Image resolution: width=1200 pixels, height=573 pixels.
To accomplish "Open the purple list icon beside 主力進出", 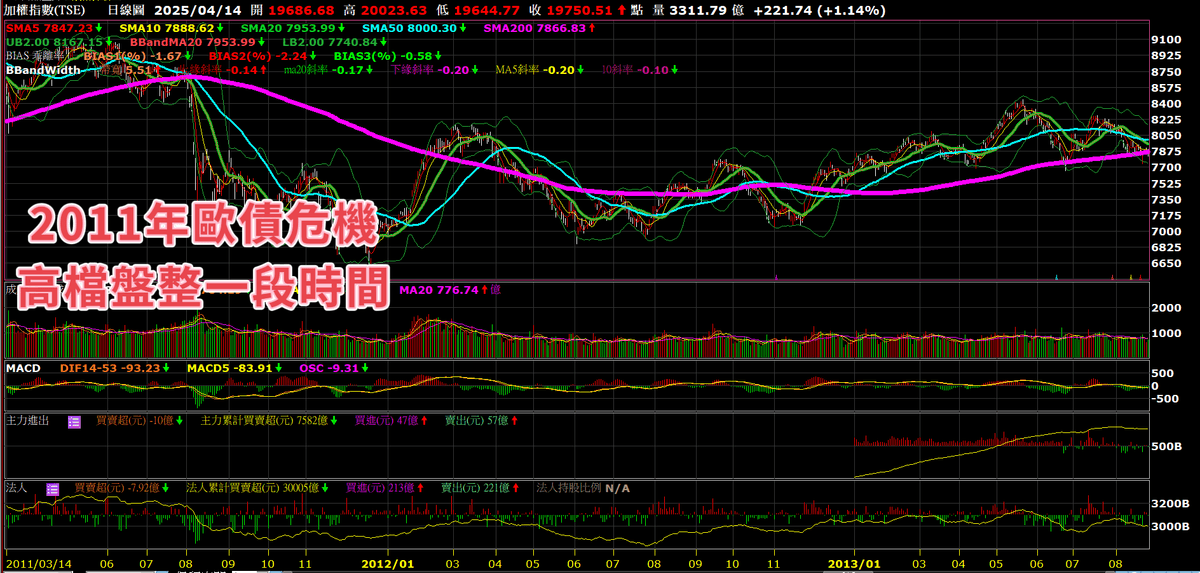I will 74,423.
